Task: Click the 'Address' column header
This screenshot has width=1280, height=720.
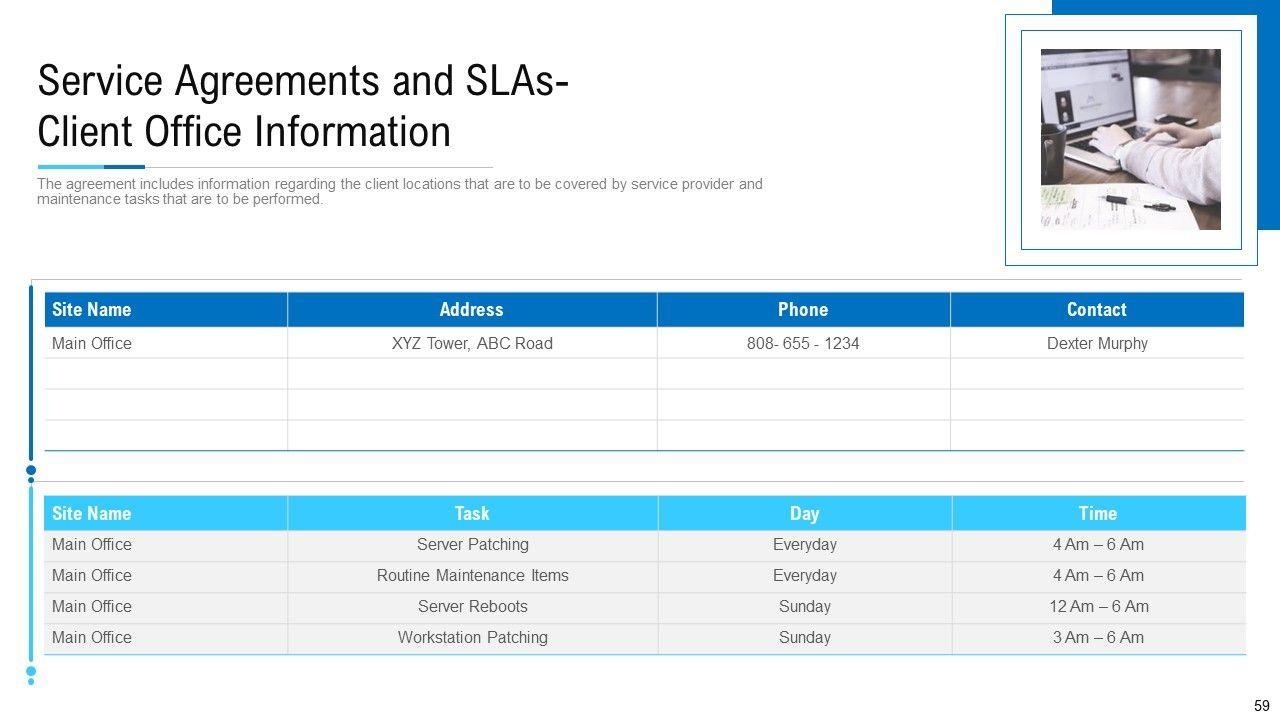Action: pyautogui.click(x=472, y=309)
